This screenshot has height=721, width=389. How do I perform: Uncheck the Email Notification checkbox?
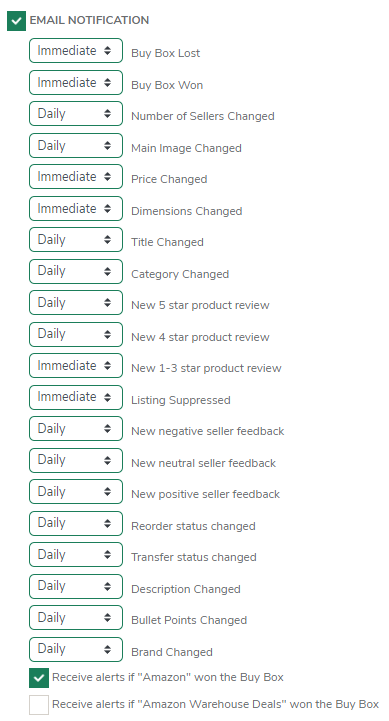(x=17, y=21)
